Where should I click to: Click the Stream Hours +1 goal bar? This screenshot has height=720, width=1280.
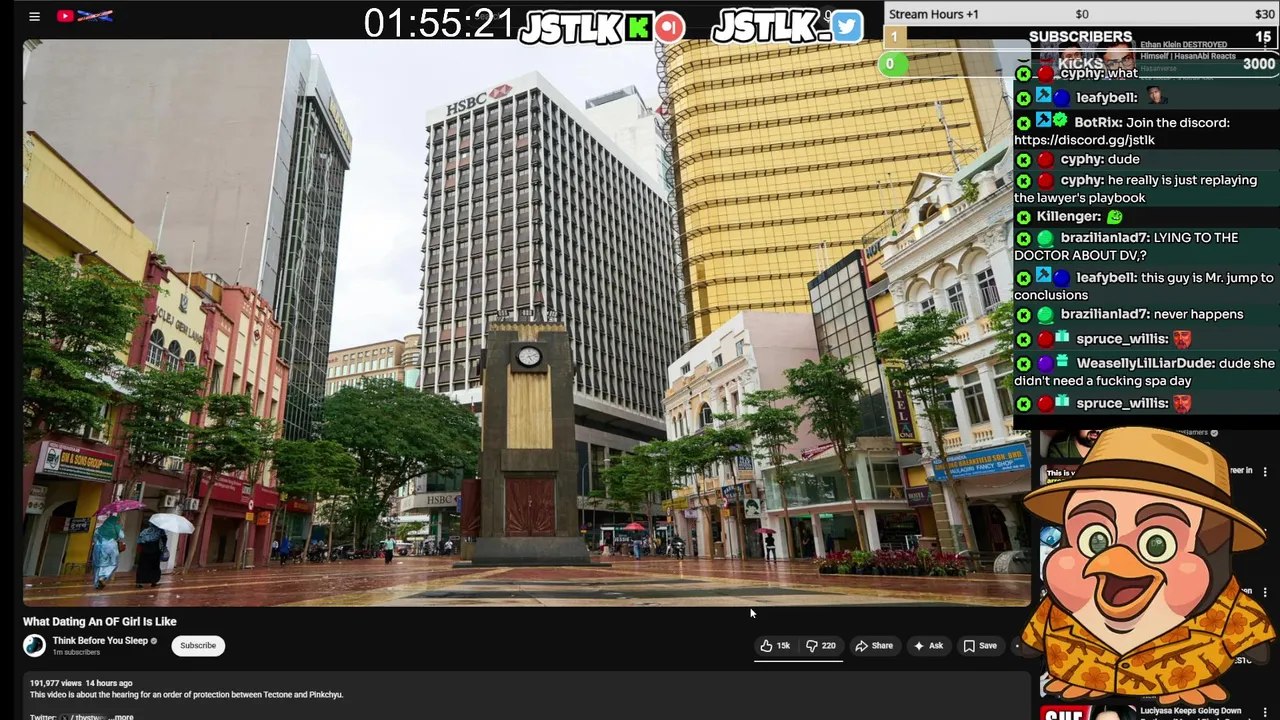coord(1081,14)
